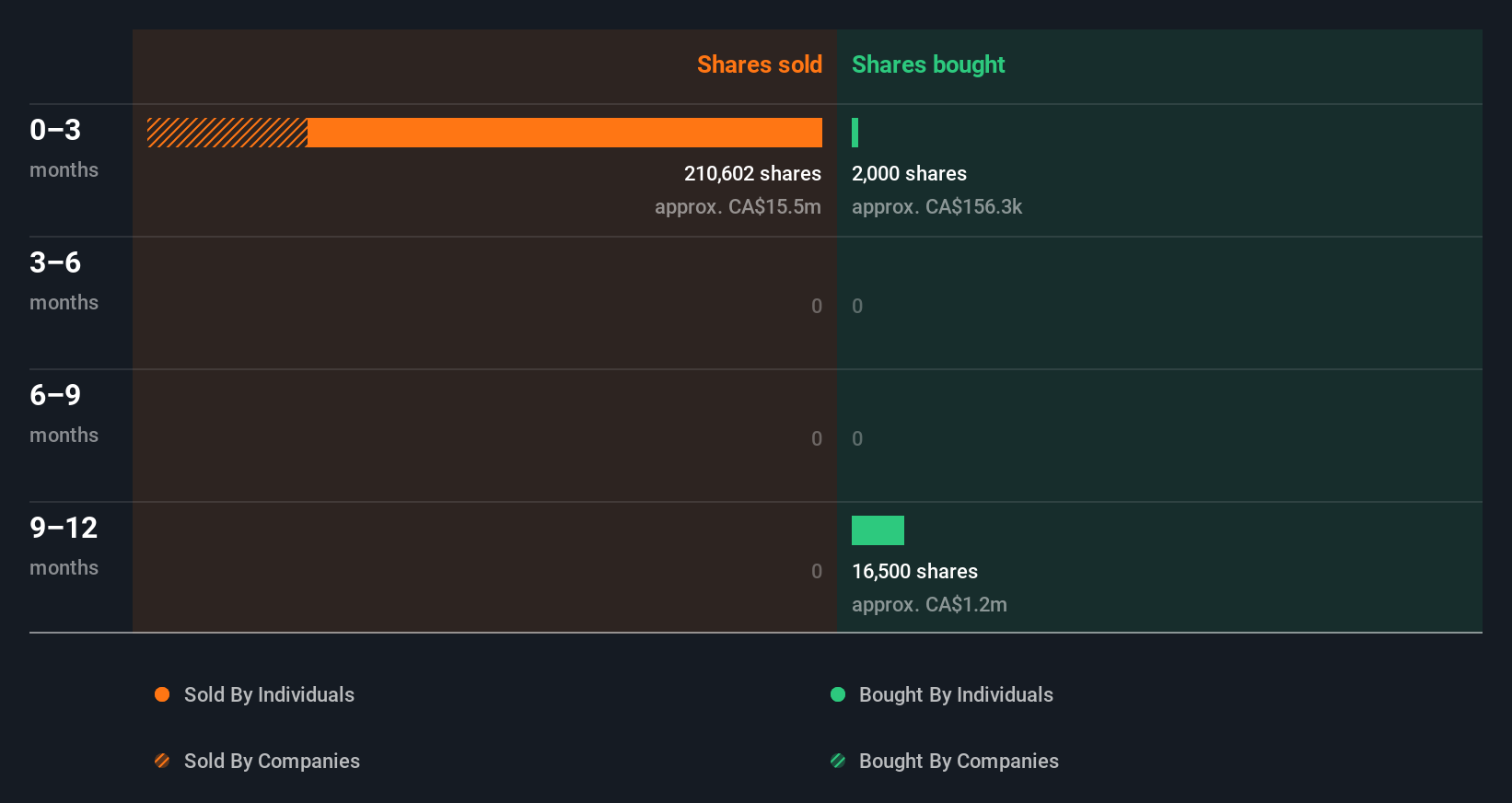This screenshot has width=1512, height=803.
Task: Click the 210,602 shares value text
Action: click(x=752, y=173)
